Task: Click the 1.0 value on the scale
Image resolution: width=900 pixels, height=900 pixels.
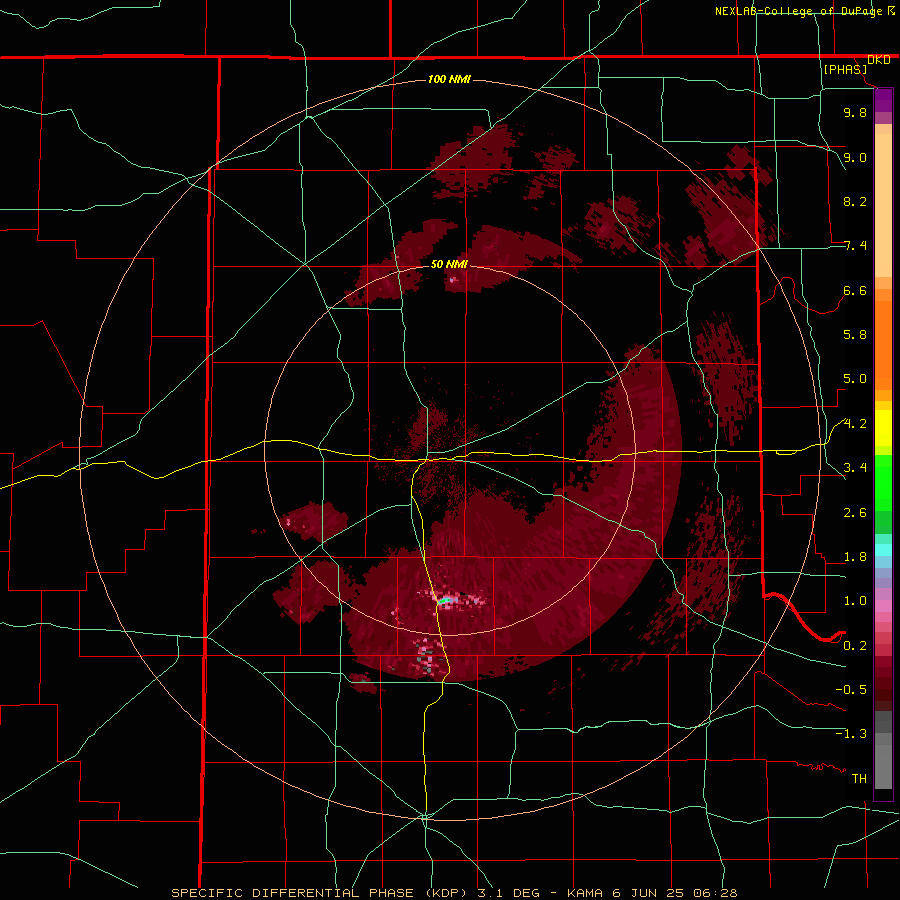Action: pos(855,601)
